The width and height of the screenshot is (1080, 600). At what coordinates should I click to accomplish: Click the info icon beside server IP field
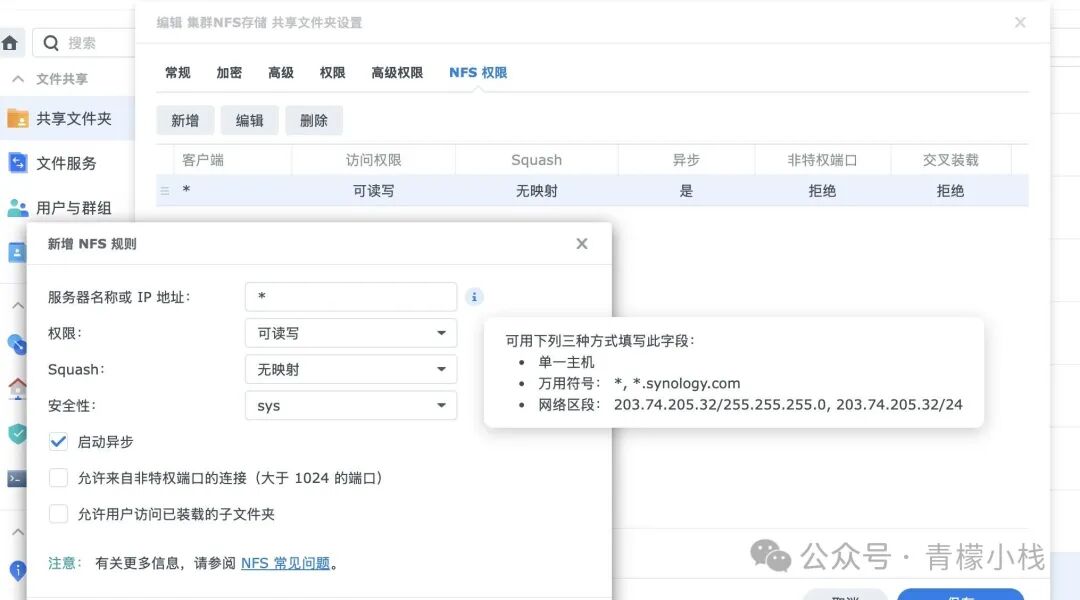tap(473, 296)
